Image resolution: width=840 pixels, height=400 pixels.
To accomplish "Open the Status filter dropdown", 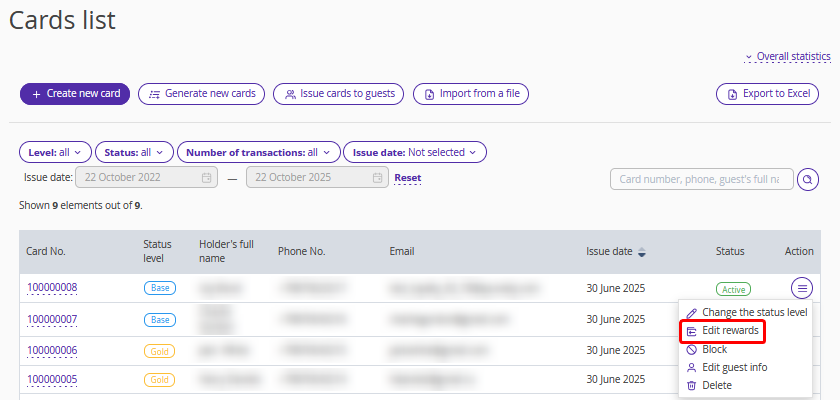I will click(135, 152).
